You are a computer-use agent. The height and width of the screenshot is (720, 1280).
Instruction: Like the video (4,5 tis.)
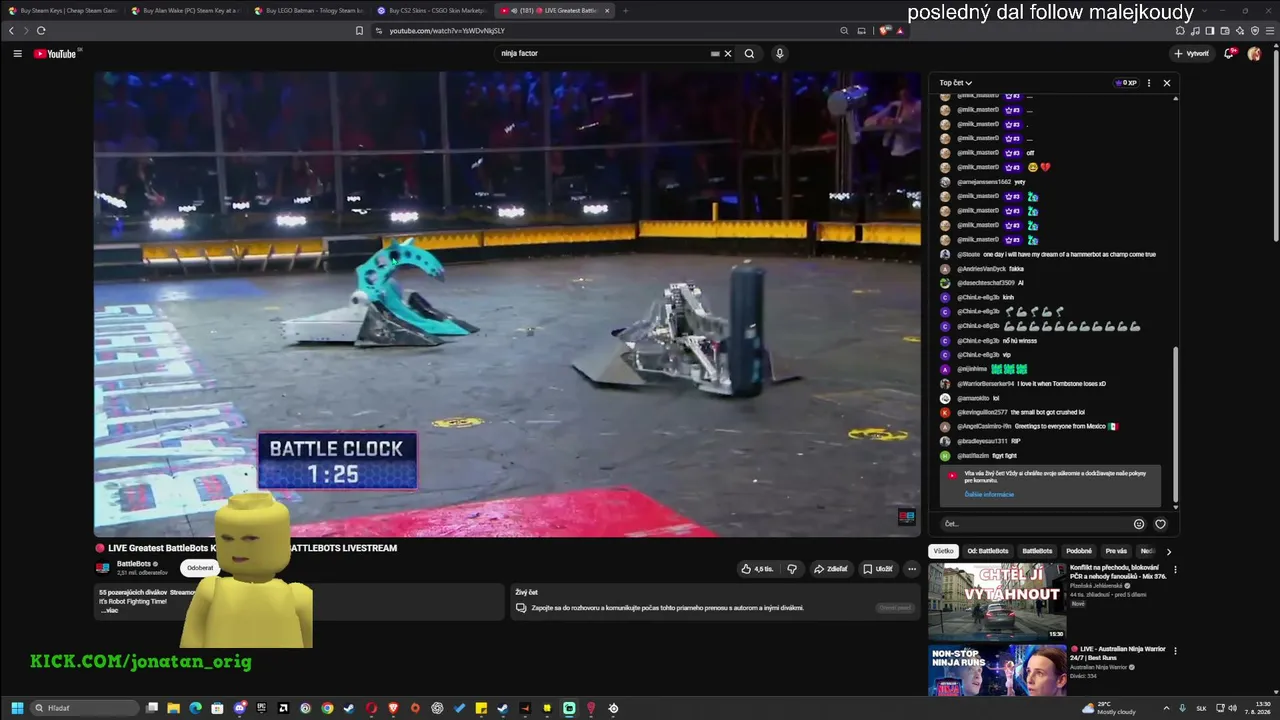(757, 569)
